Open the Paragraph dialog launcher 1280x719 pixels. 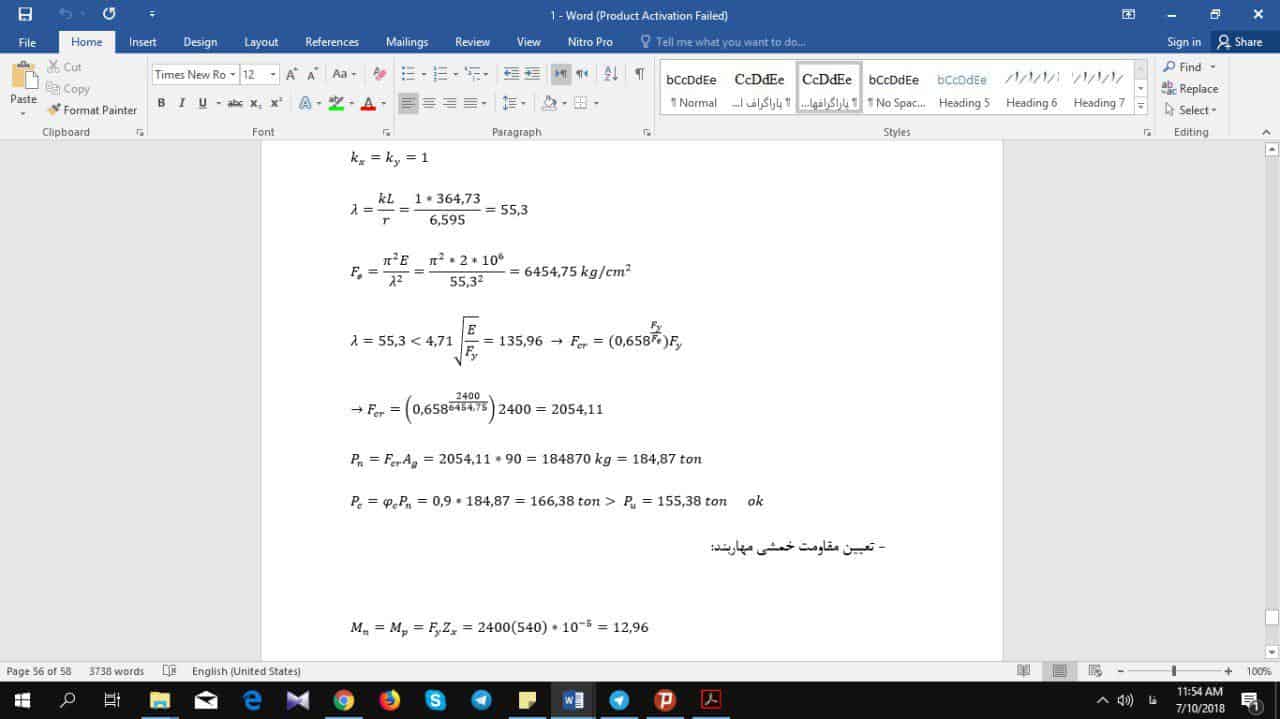point(645,132)
